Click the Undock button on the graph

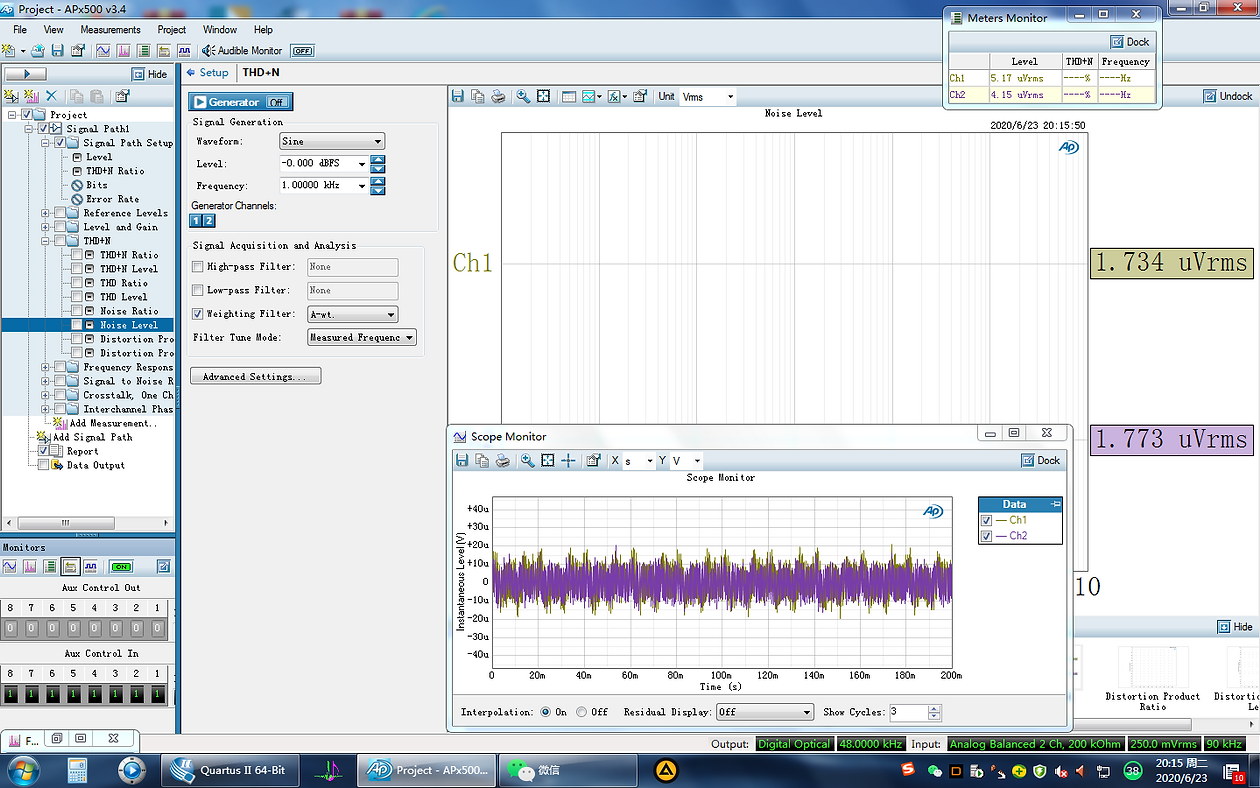[x=1228, y=96]
